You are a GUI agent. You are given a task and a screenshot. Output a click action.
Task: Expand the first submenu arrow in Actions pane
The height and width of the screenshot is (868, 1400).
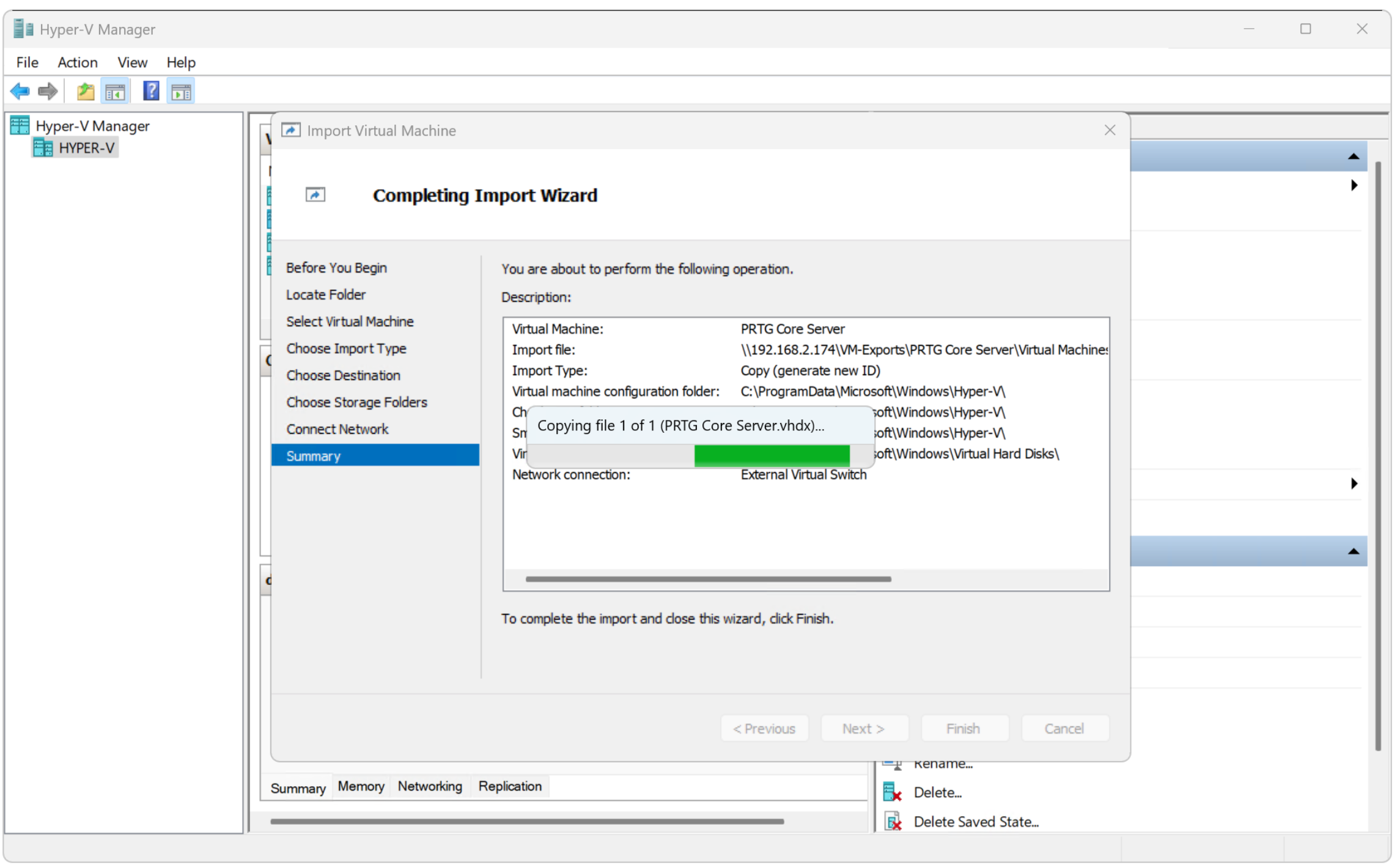click(x=1354, y=185)
